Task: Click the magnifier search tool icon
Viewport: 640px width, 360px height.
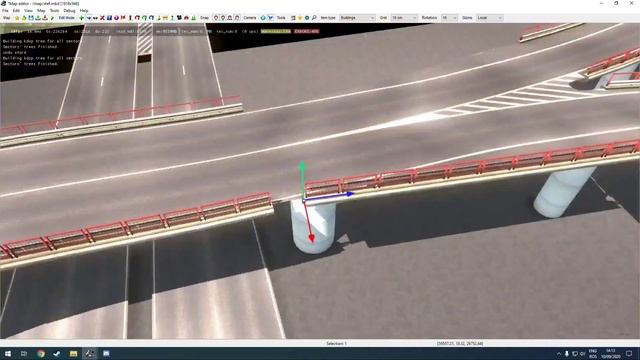Action: point(314,18)
